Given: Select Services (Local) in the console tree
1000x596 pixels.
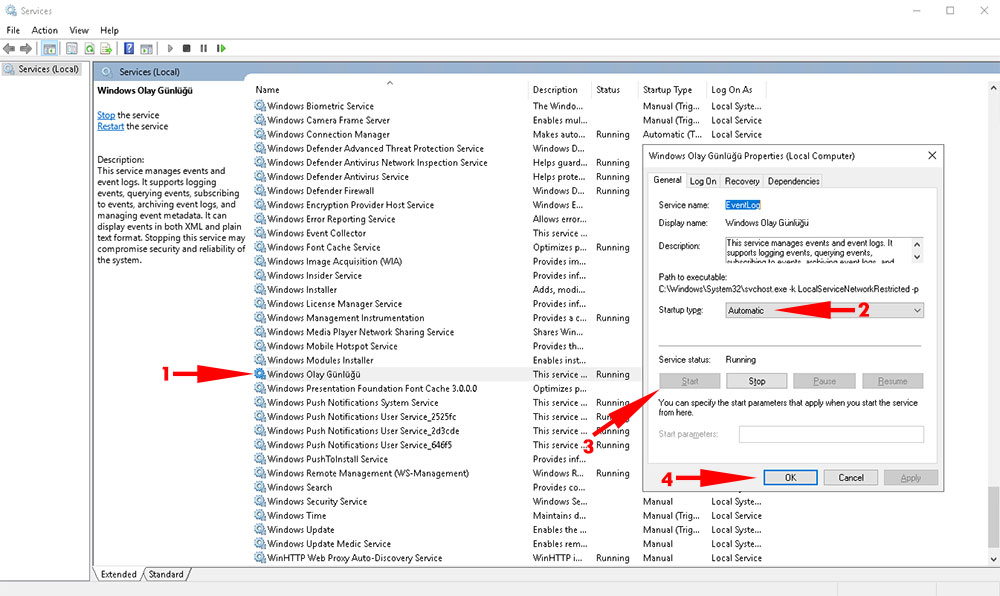Looking at the screenshot, I should [42, 69].
